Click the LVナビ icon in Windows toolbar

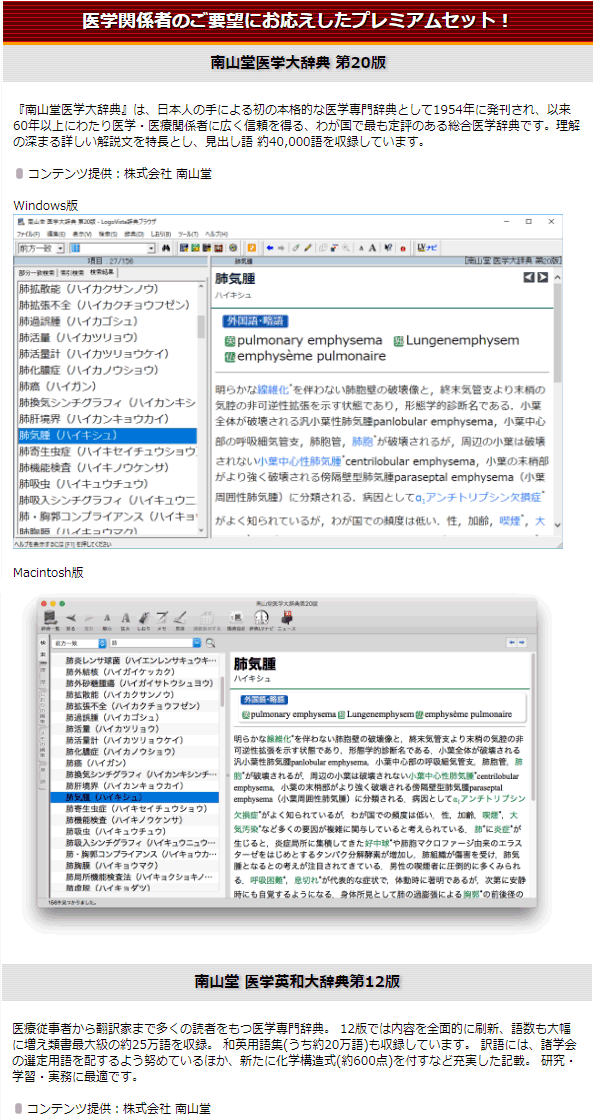pyautogui.click(x=427, y=248)
